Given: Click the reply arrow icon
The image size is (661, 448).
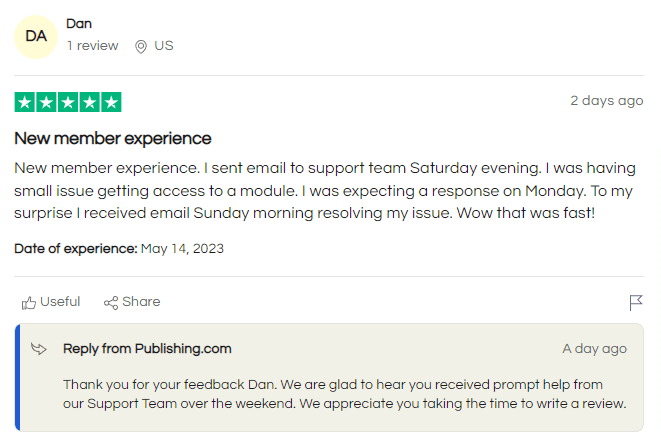Looking at the screenshot, I should pyautogui.click(x=39, y=349).
